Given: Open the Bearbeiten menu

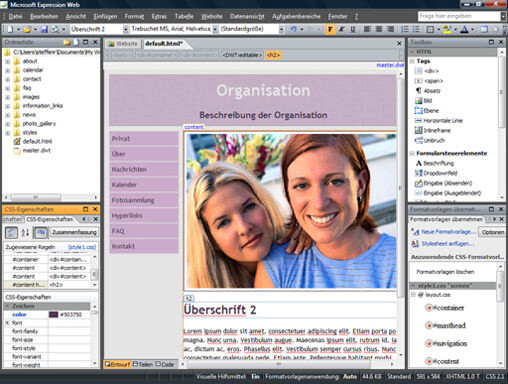Looking at the screenshot, I should pos(44,16).
